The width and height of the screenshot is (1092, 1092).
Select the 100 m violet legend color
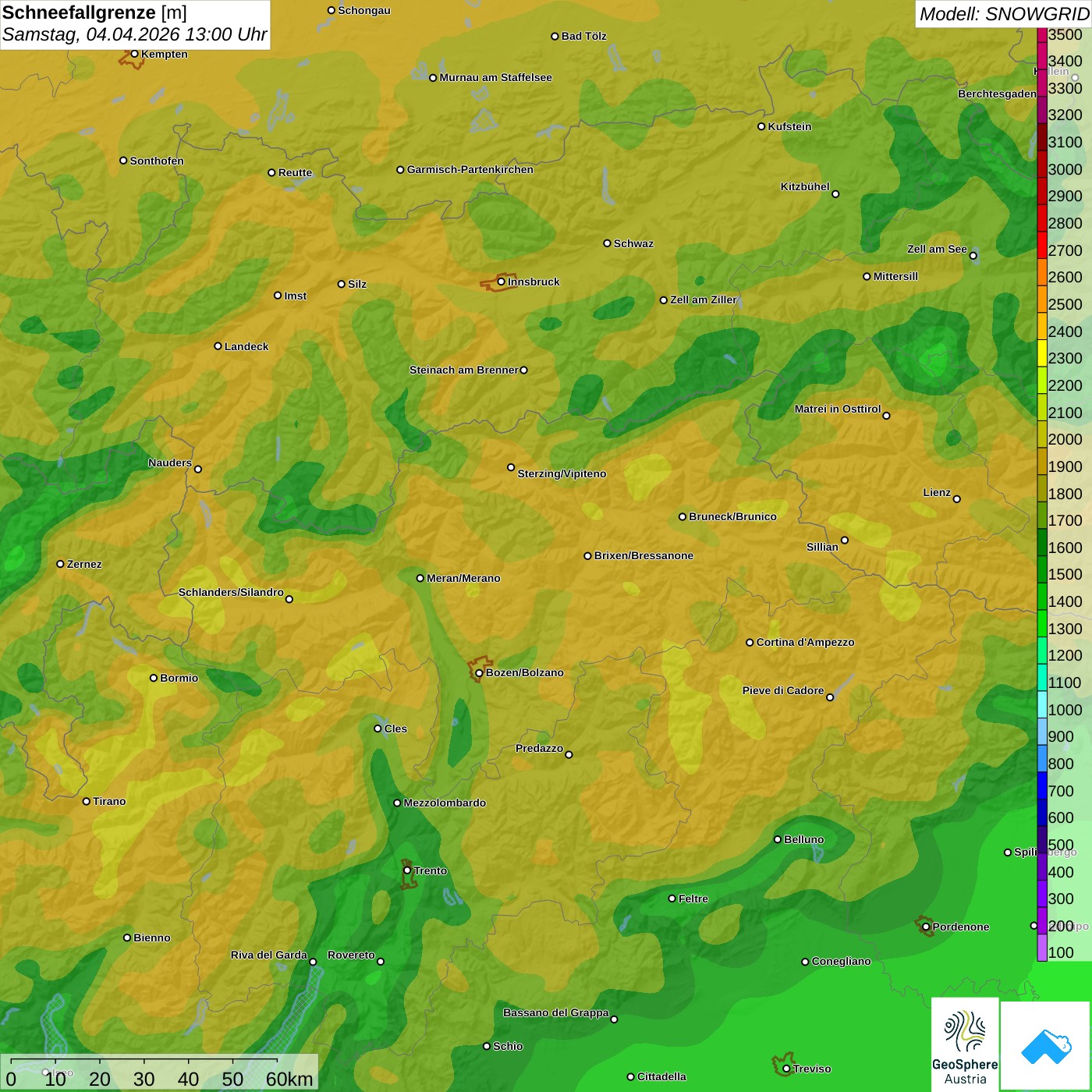click(1042, 948)
